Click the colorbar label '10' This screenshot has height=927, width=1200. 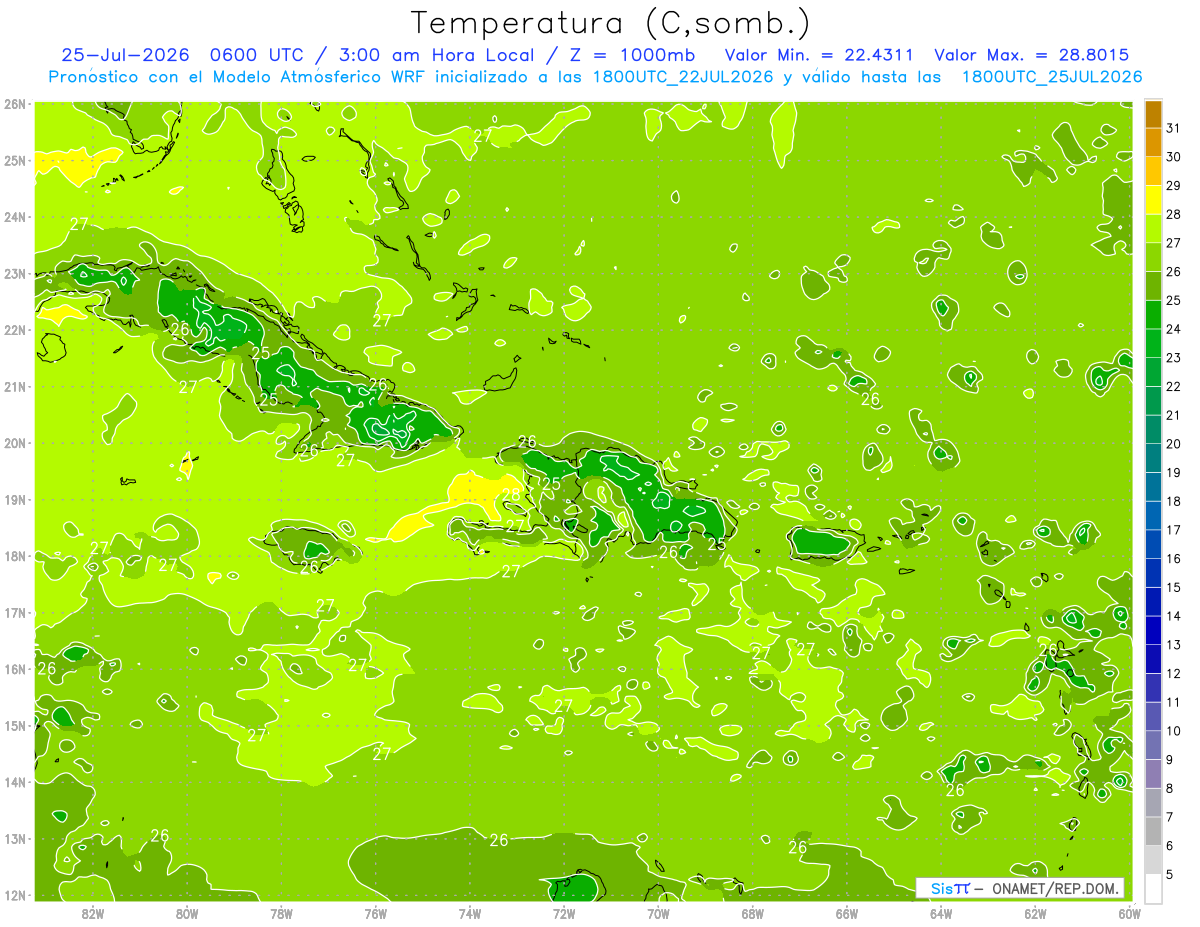point(1173,731)
